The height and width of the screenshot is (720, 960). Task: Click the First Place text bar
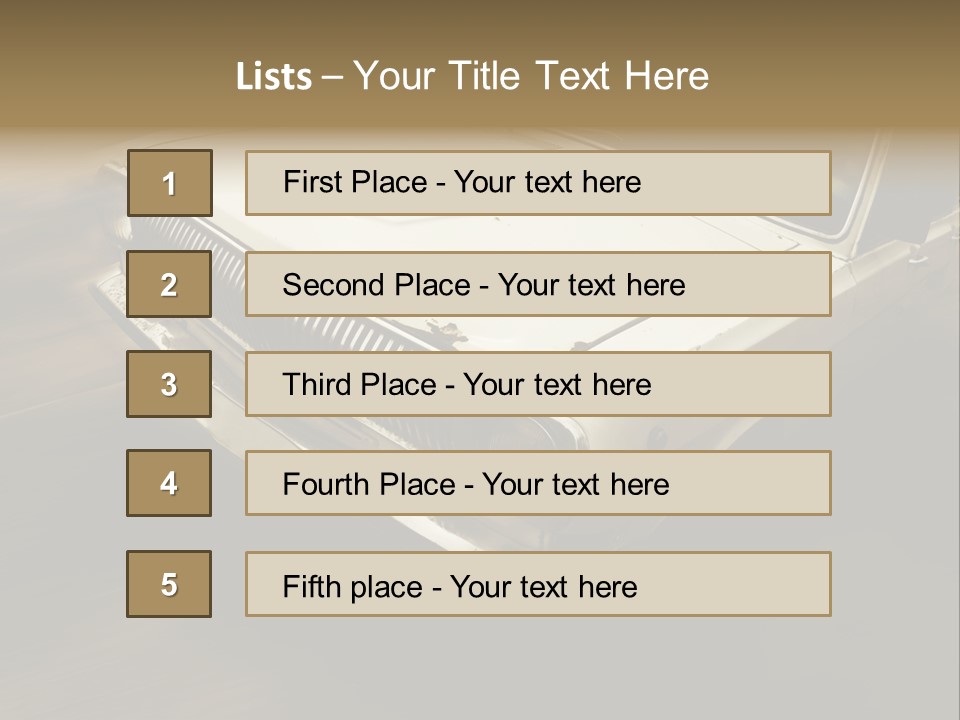(x=538, y=183)
